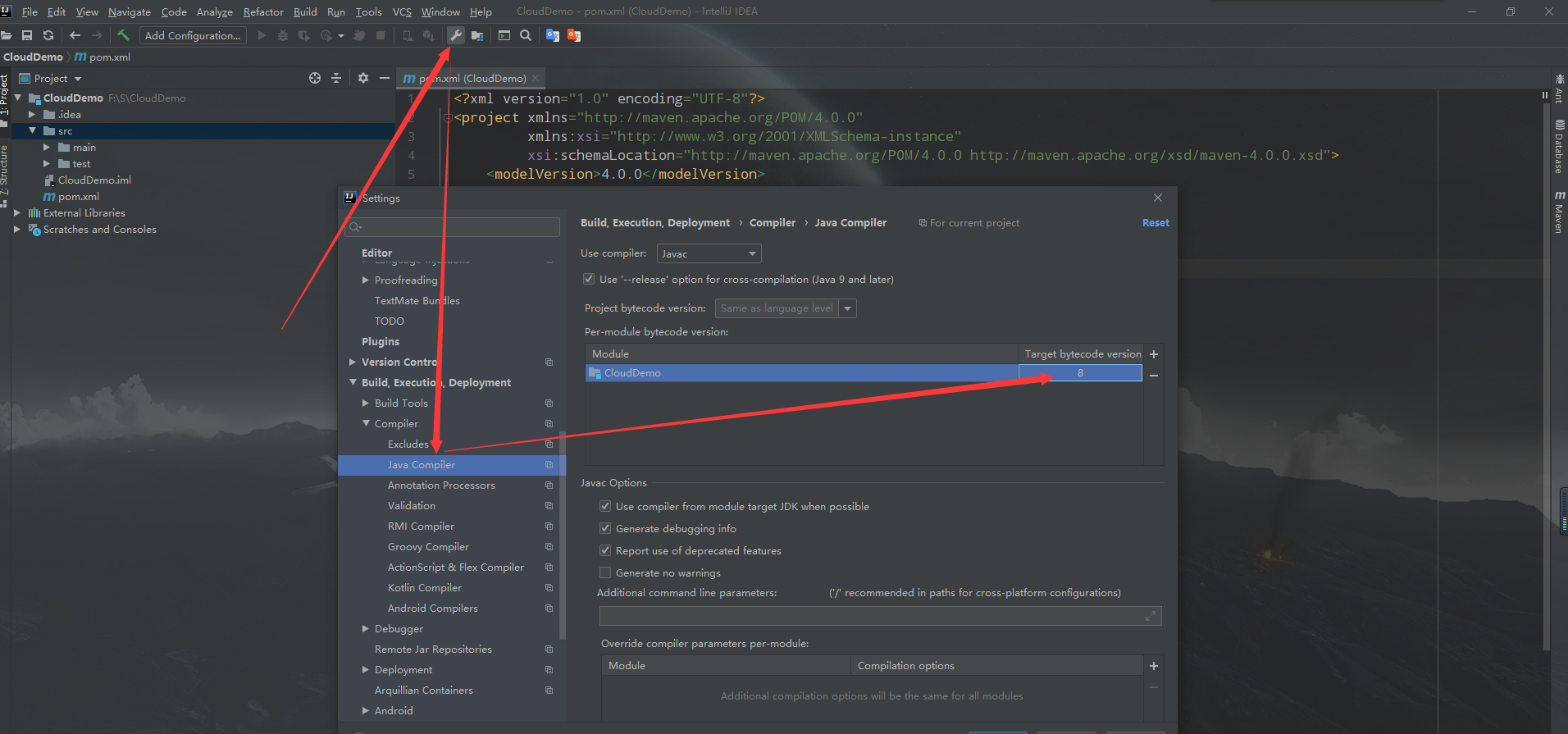Click the Synchronize refresh icon
The image size is (1568, 734).
pyautogui.click(x=48, y=35)
